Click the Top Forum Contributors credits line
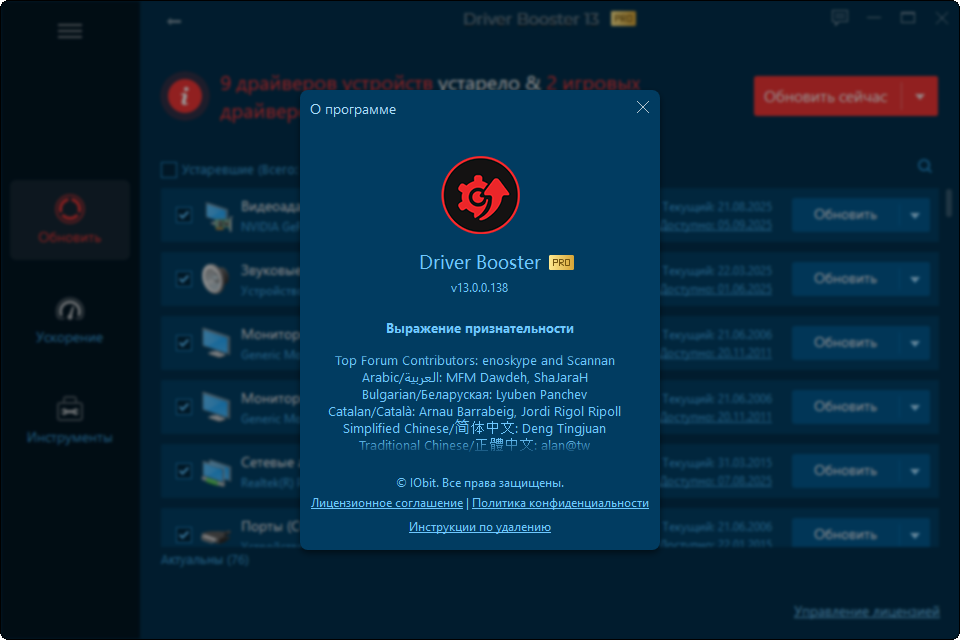The width and height of the screenshot is (960, 640). pos(475,361)
